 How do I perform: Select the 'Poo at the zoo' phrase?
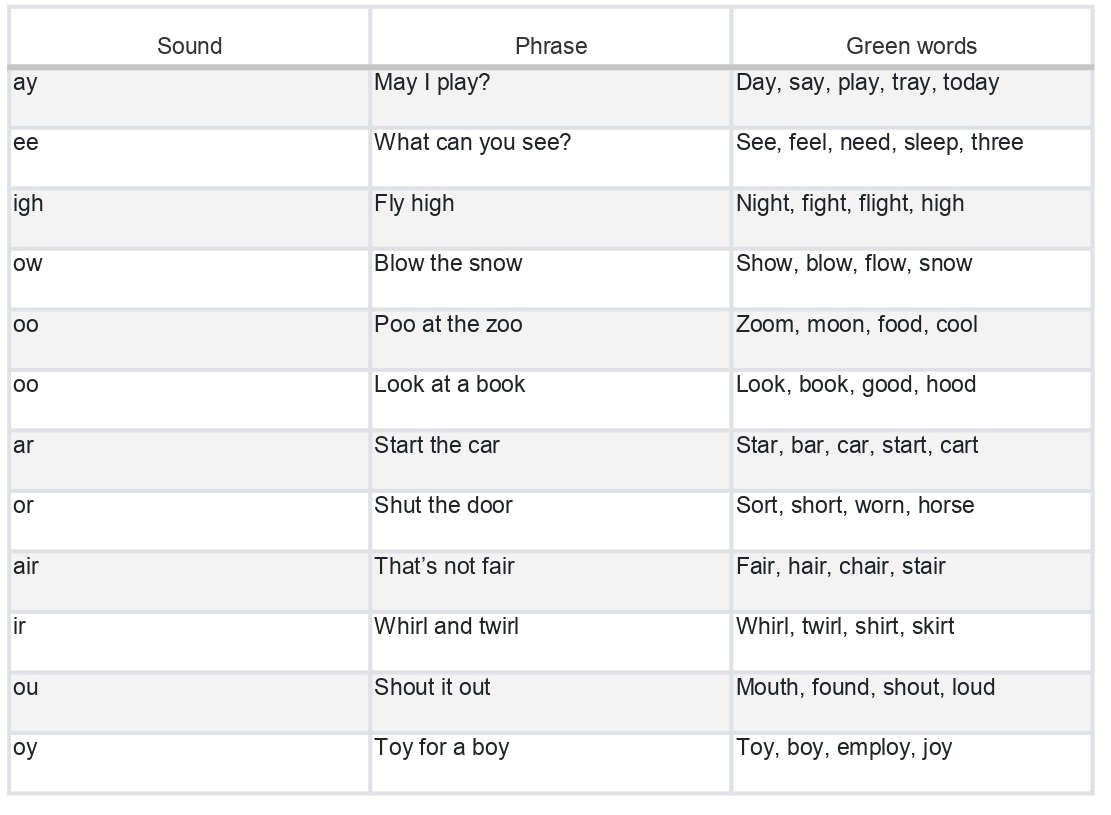pyautogui.click(x=448, y=324)
